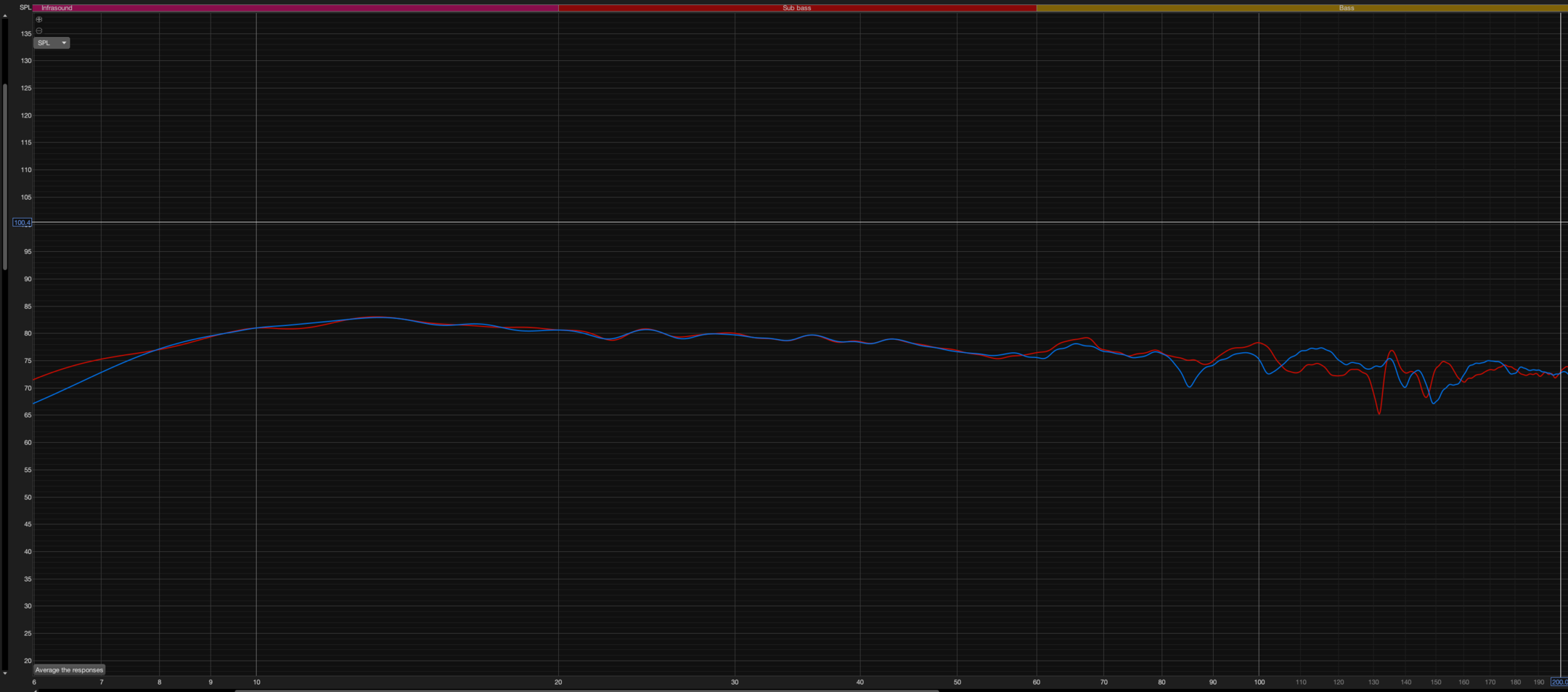Click the 100 Hz frequency axis label
Image resolution: width=1568 pixels, height=692 pixels.
pos(1259,682)
